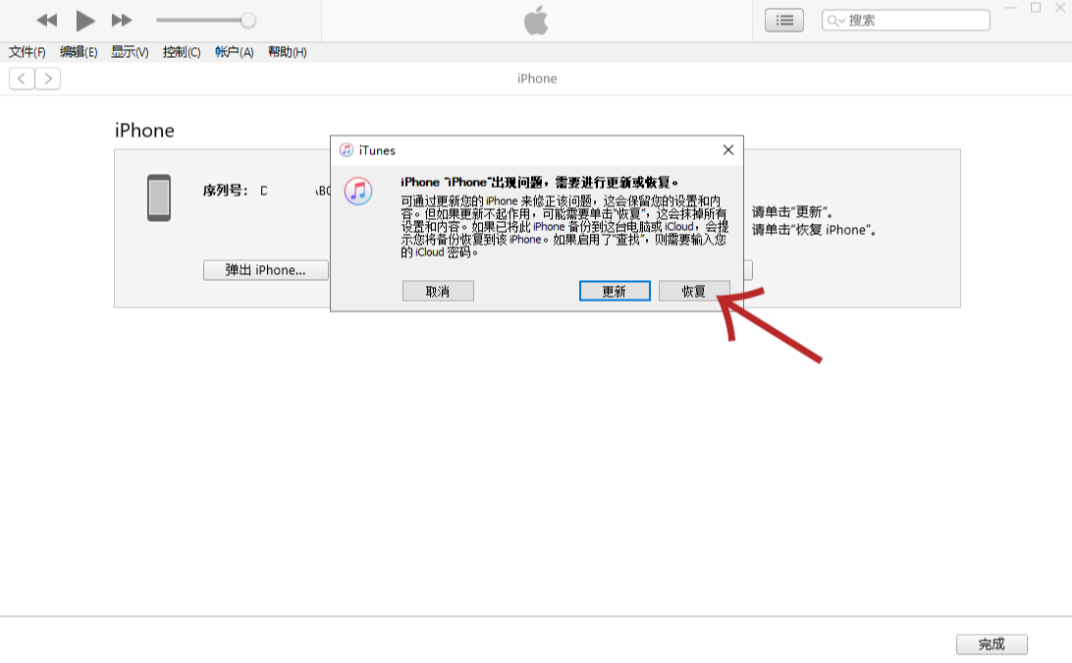
Task: Click the back navigation chevron
Action: [20, 77]
